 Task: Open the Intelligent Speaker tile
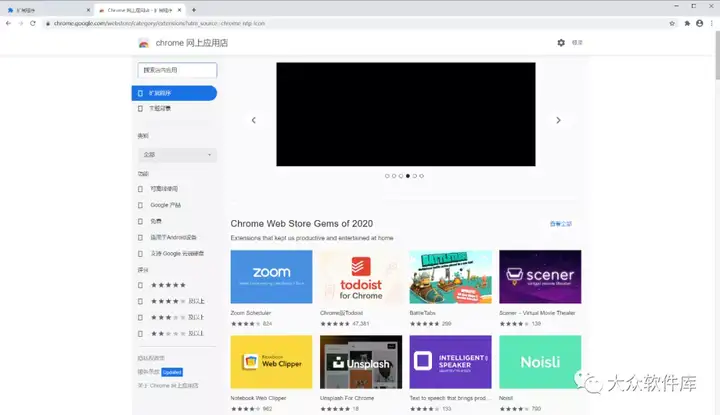pos(450,362)
